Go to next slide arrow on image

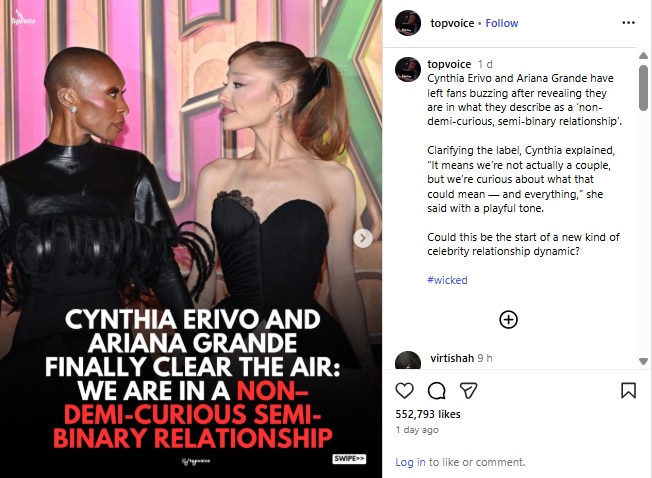point(363,238)
